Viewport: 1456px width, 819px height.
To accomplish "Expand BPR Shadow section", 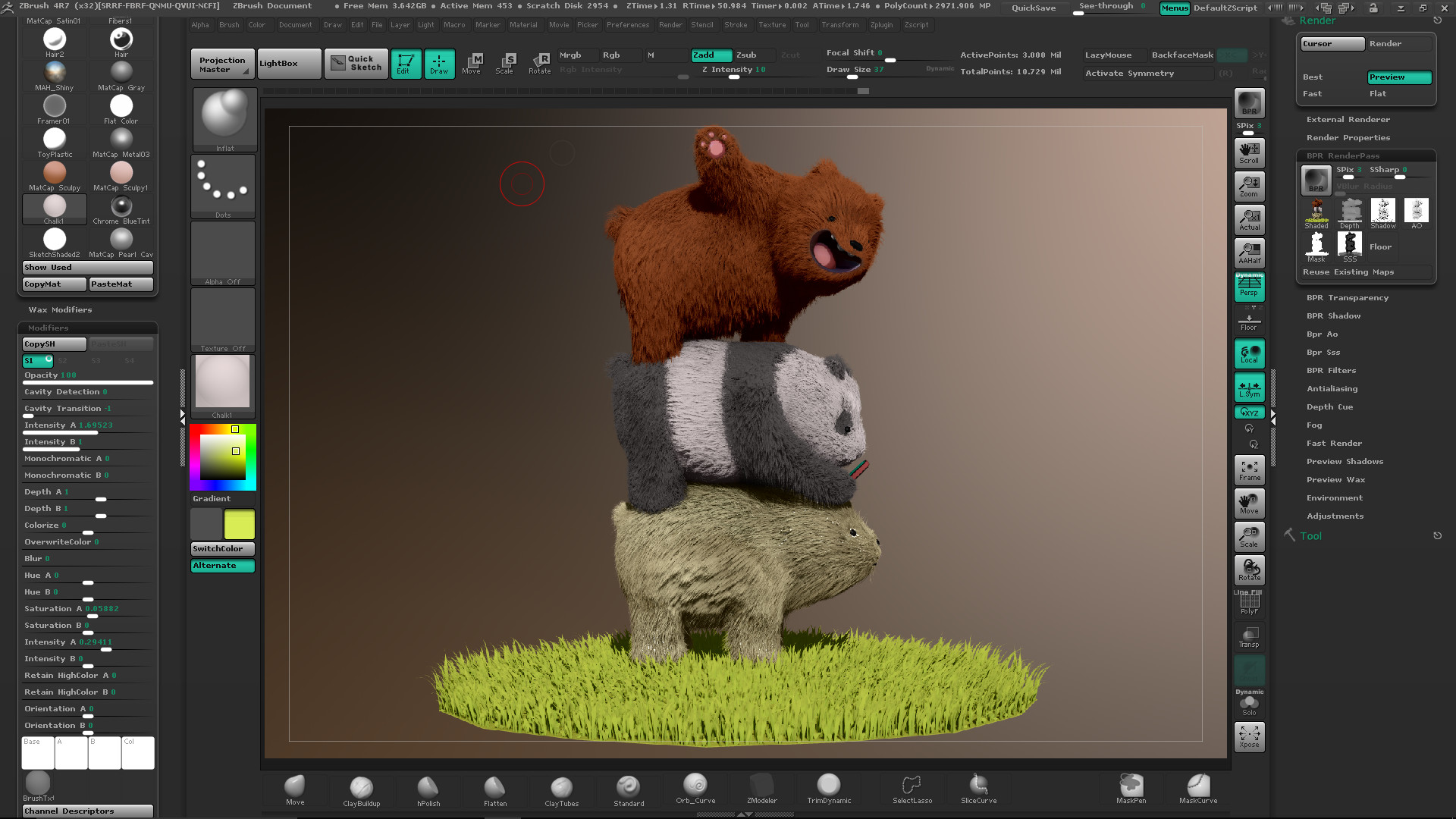I will coord(1333,316).
